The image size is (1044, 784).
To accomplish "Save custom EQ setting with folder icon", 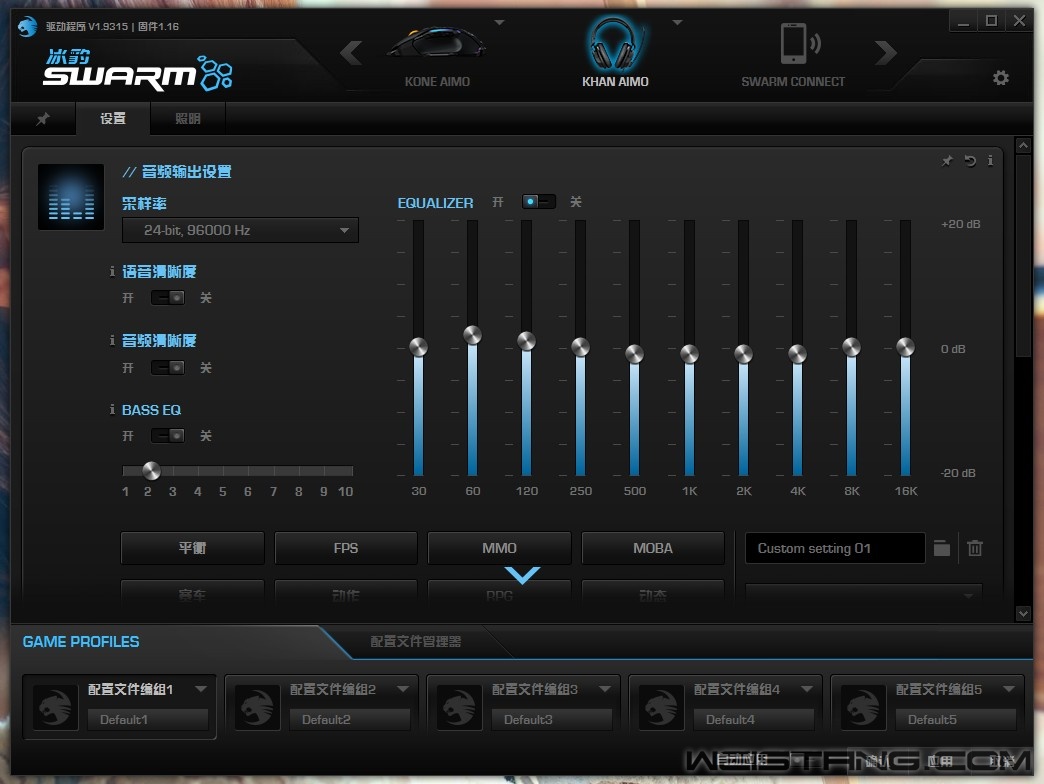I will point(941,548).
